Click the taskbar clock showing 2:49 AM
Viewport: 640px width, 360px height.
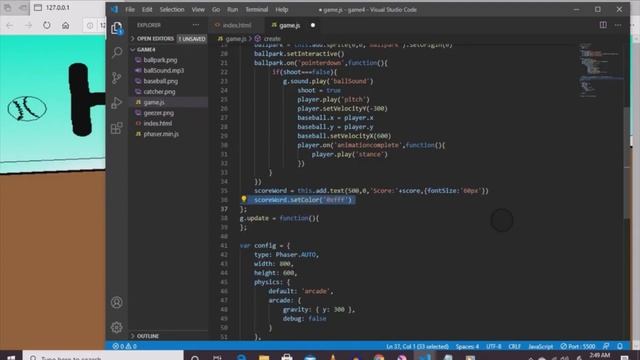(x=600, y=356)
